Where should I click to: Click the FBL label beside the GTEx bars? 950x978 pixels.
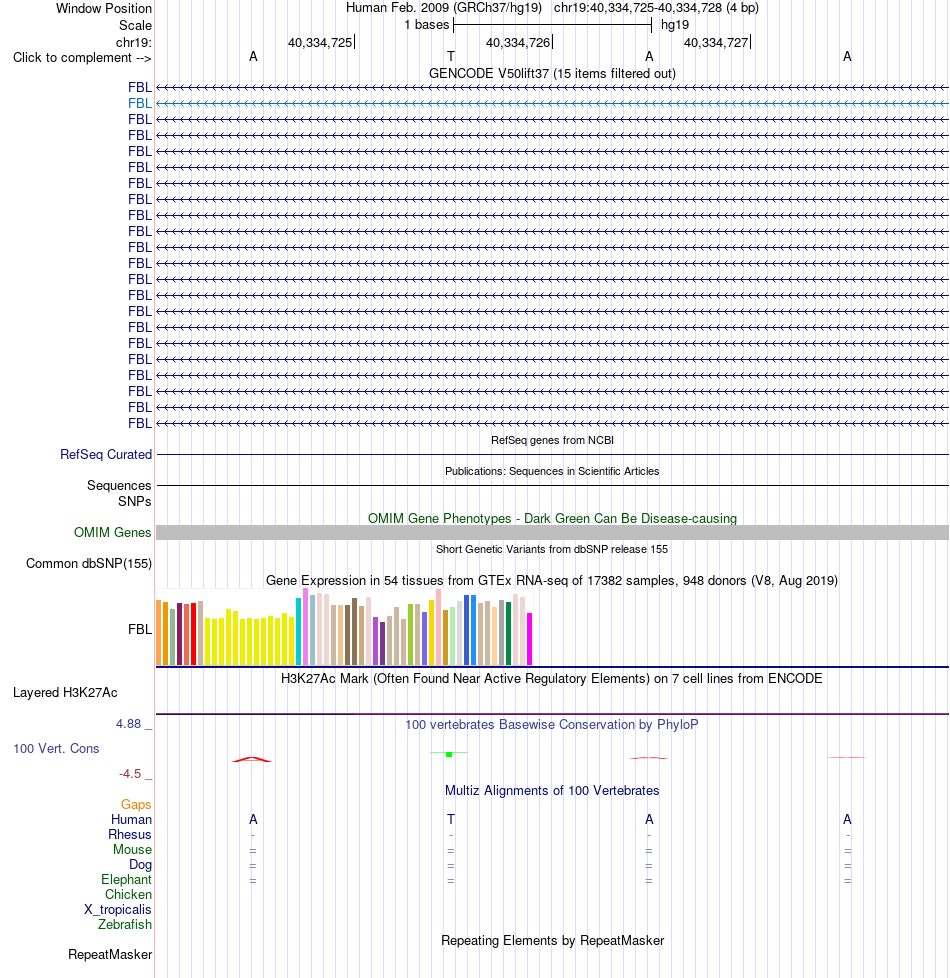[x=140, y=629]
